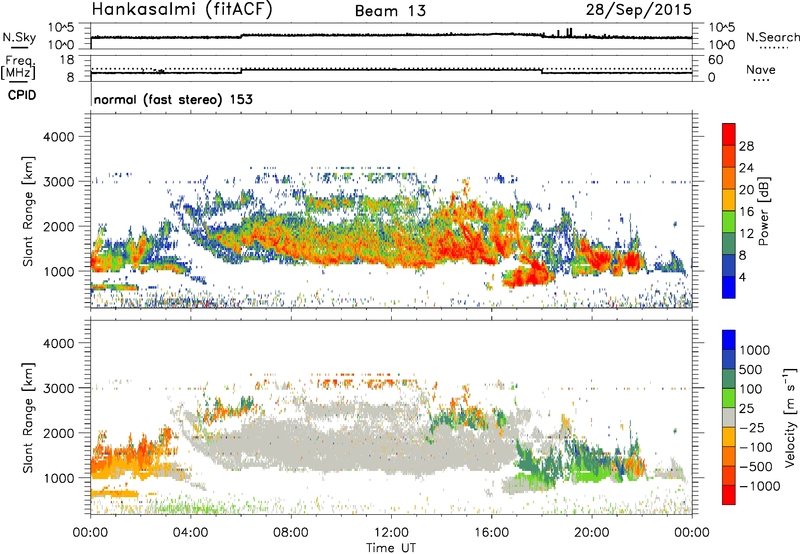Click the Slant Range label of velocity panel
Viewport: 800px width, 554px height.
[28, 418]
